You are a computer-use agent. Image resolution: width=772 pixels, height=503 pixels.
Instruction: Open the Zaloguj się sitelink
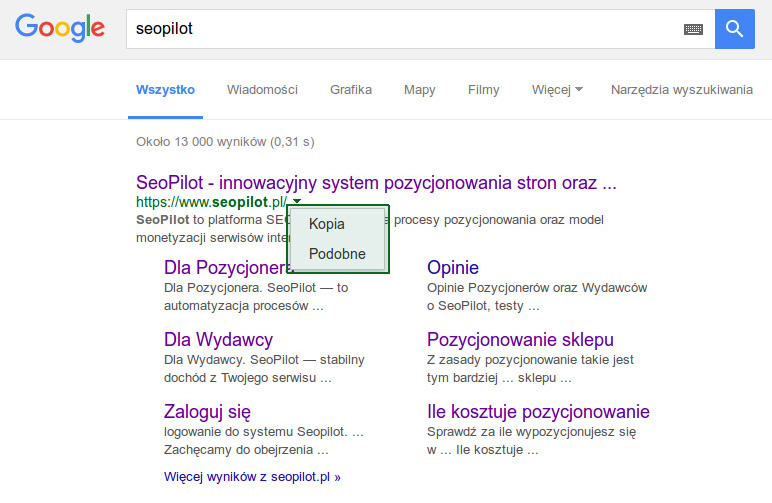[207, 412]
